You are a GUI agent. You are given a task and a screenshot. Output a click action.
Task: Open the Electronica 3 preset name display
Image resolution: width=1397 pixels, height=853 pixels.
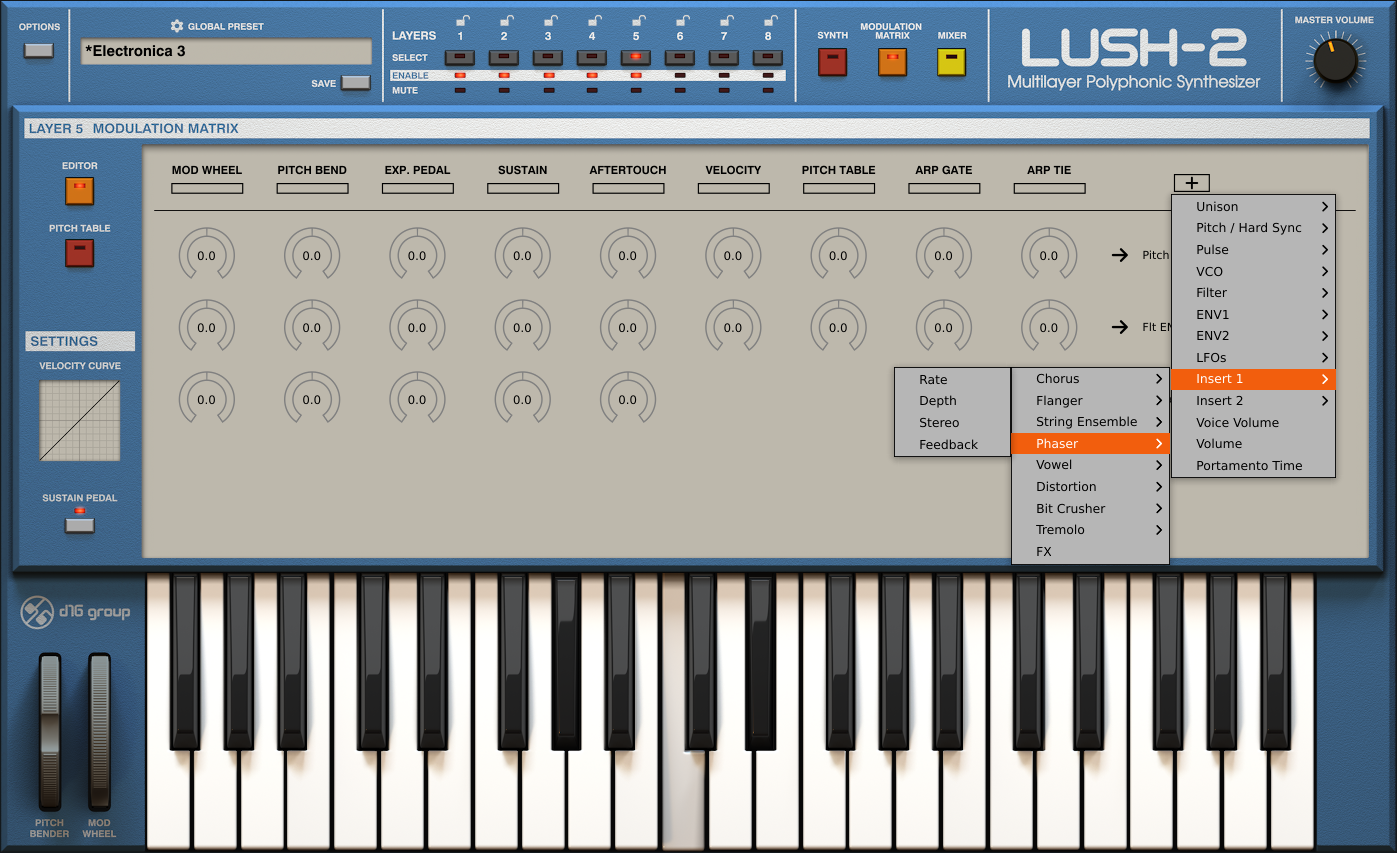pyautogui.click(x=226, y=52)
